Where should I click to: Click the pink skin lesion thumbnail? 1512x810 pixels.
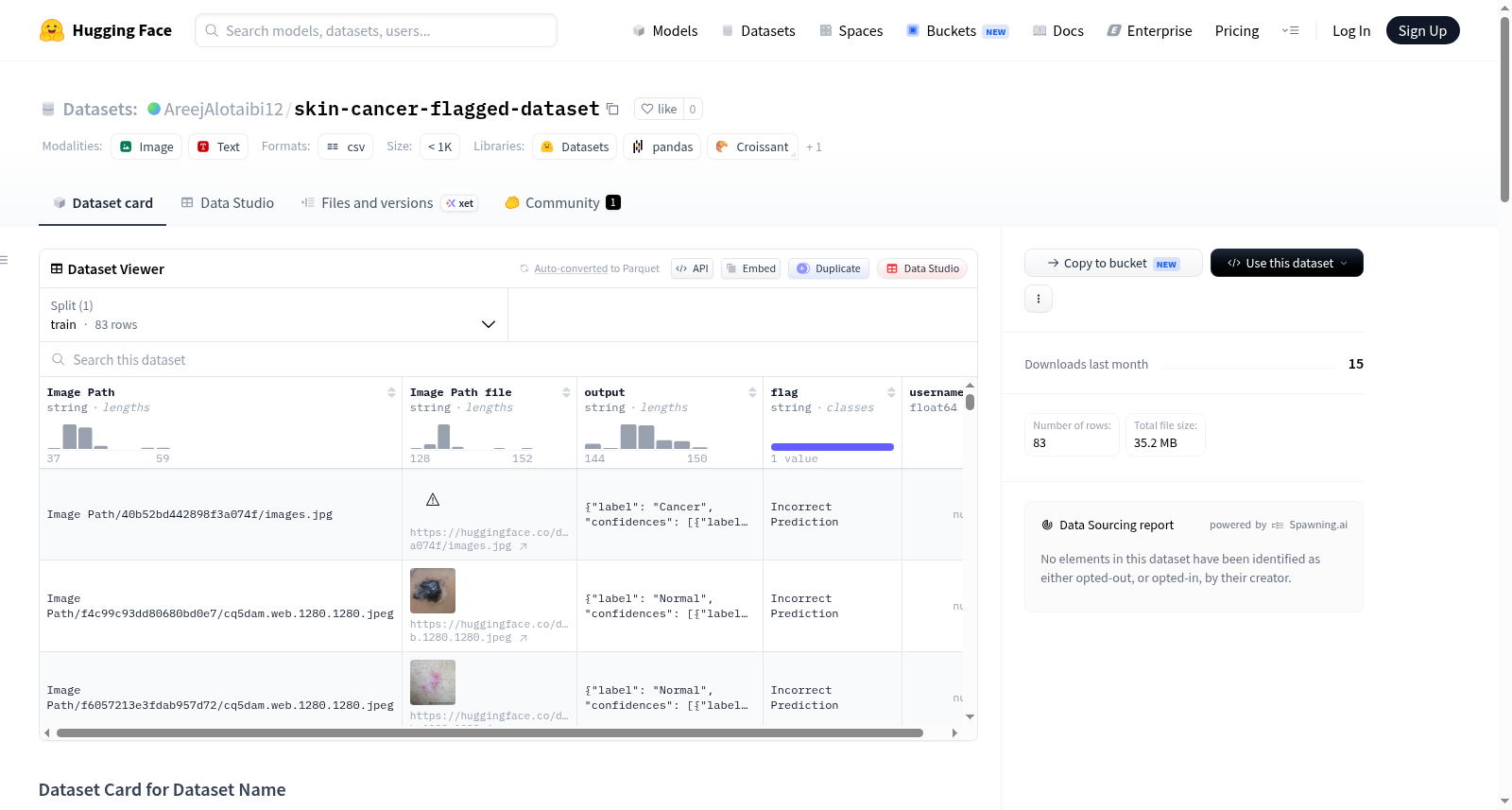click(433, 682)
